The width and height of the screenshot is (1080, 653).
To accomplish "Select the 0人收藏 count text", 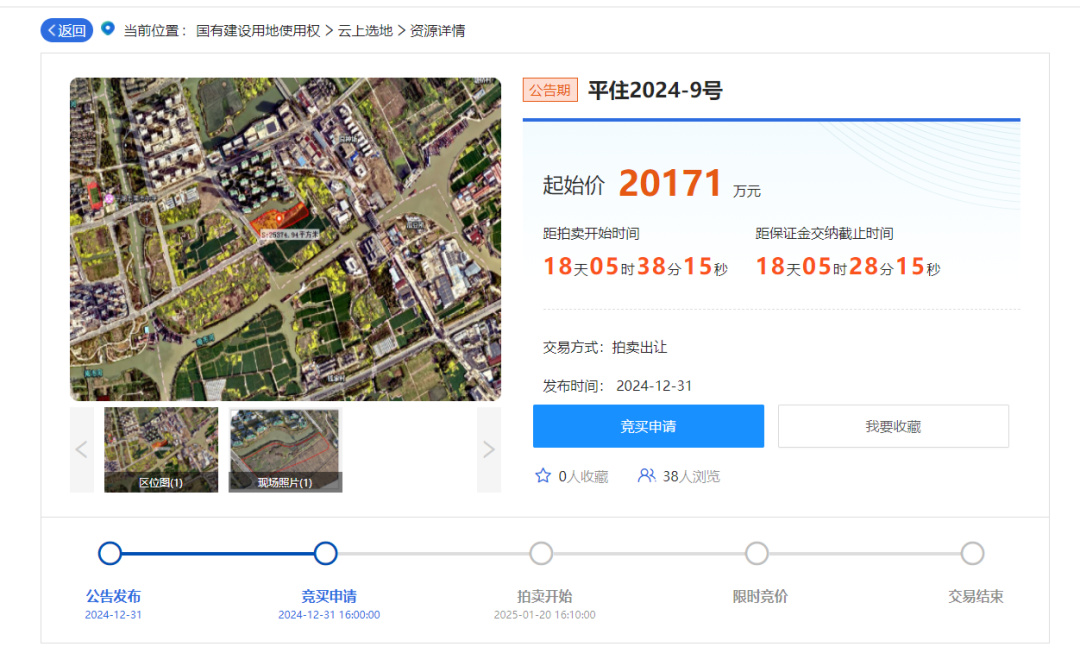I will [583, 476].
